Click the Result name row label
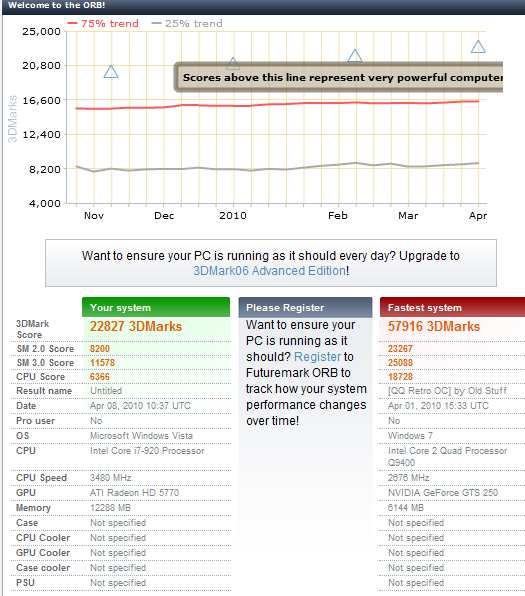This screenshot has width=525, height=596. tap(44, 391)
